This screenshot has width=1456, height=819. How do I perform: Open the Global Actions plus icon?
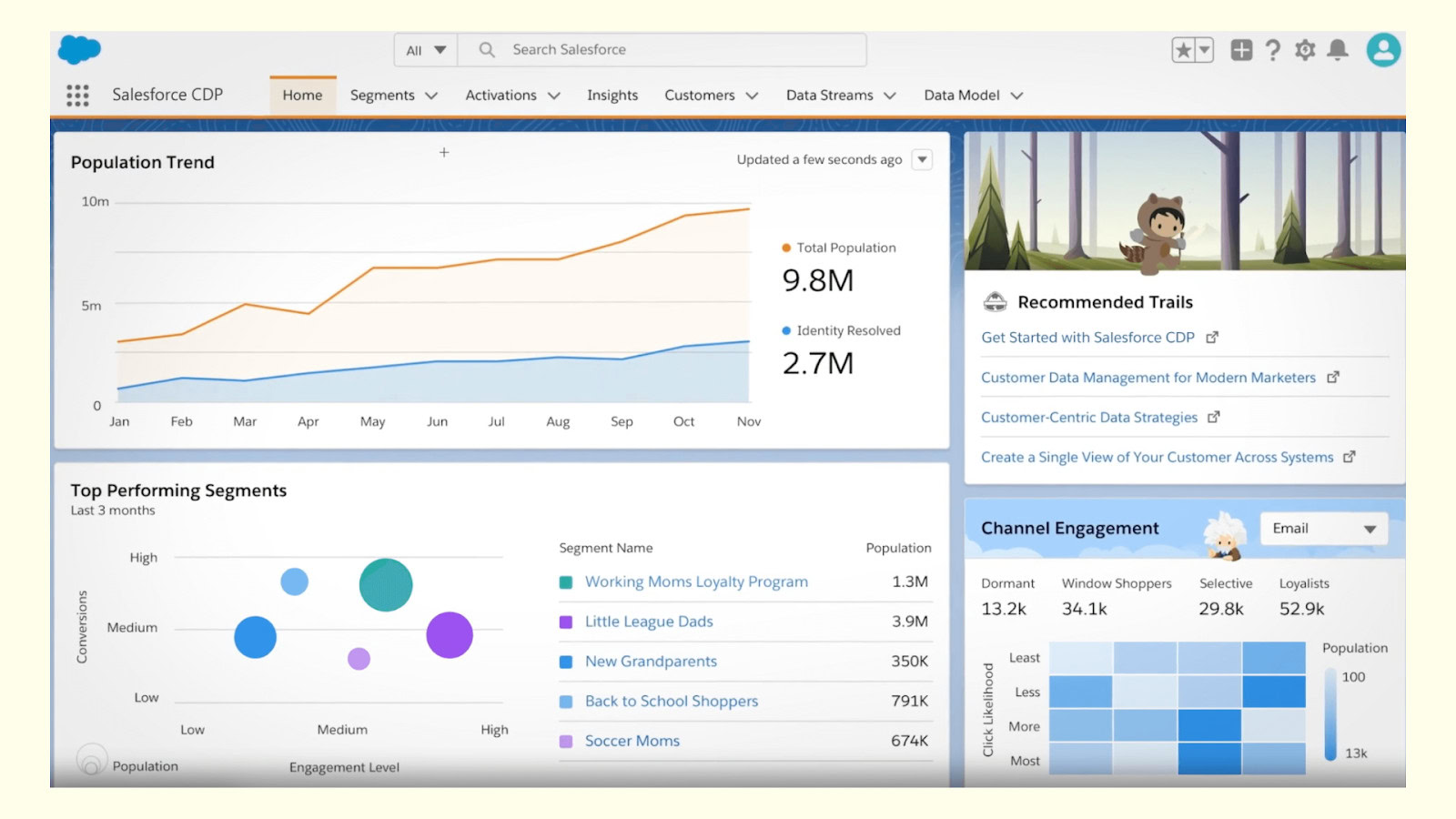pyautogui.click(x=1241, y=50)
